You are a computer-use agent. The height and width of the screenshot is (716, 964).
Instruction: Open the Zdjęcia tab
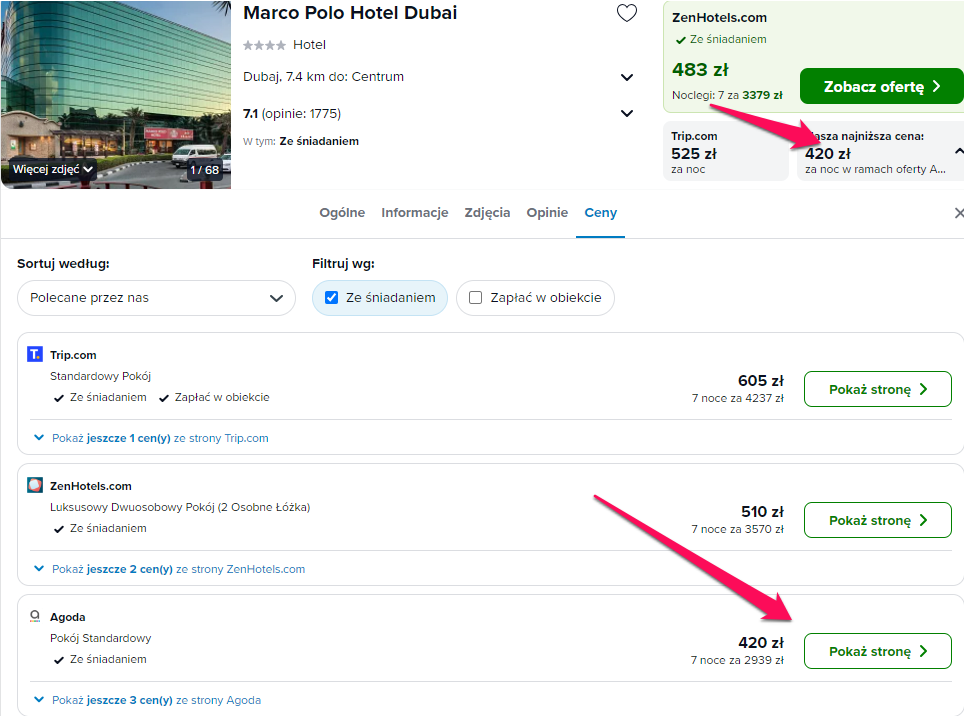[x=487, y=213]
